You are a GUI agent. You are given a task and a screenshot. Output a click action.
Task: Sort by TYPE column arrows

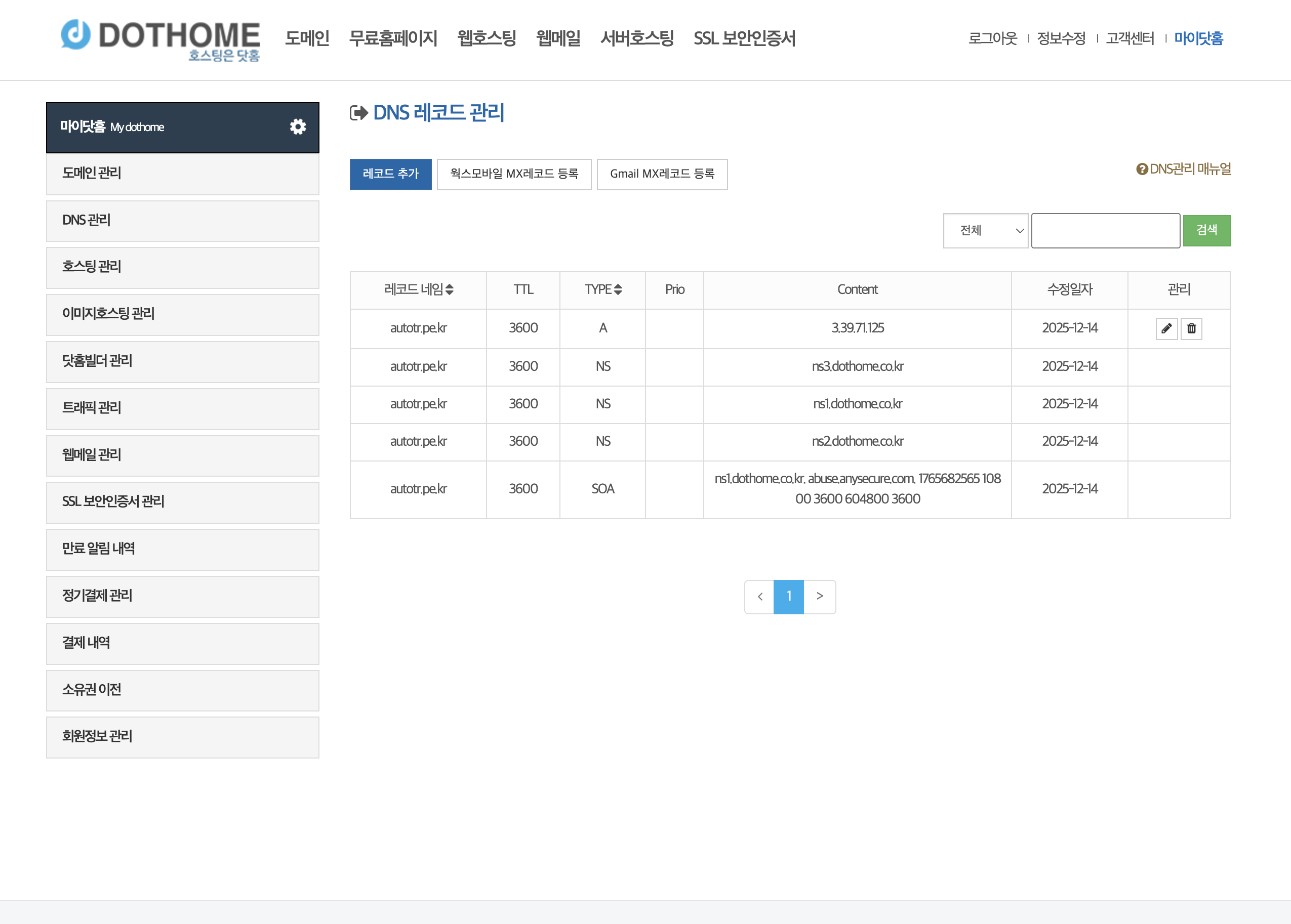coord(618,289)
